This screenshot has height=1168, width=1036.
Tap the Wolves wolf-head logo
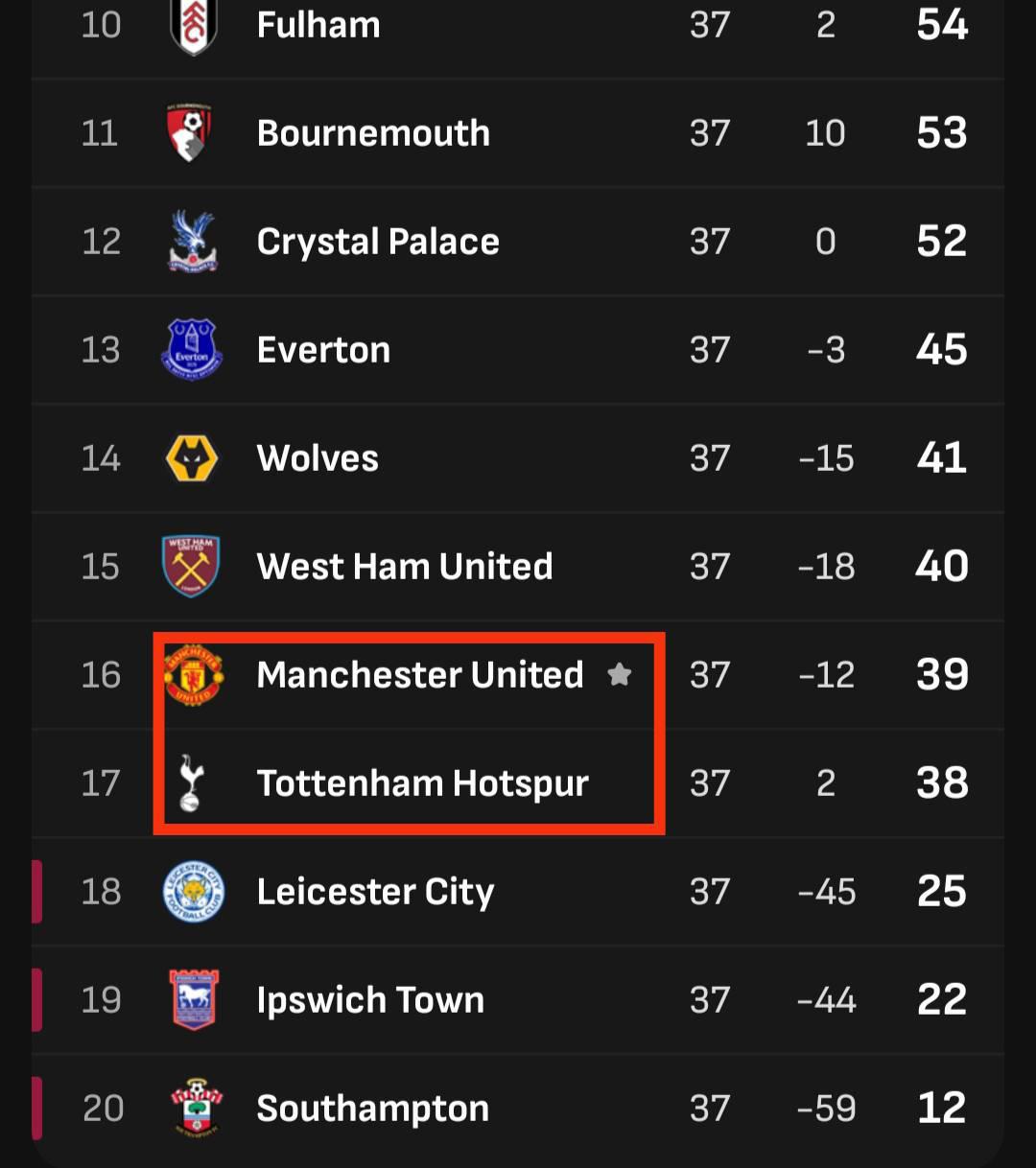tap(192, 458)
